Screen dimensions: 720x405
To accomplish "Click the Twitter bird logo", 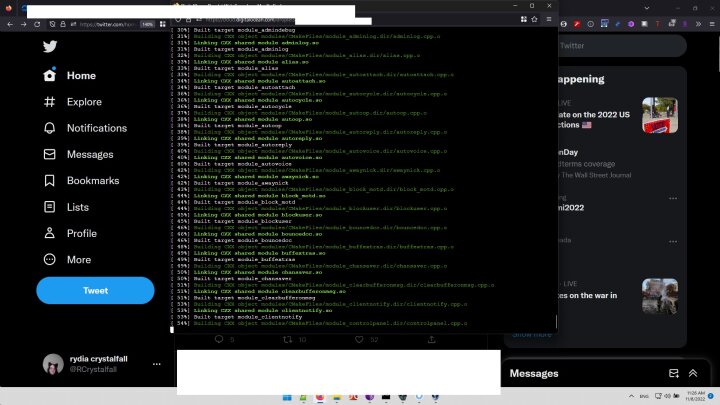I will pyautogui.click(x=50, y=46).
